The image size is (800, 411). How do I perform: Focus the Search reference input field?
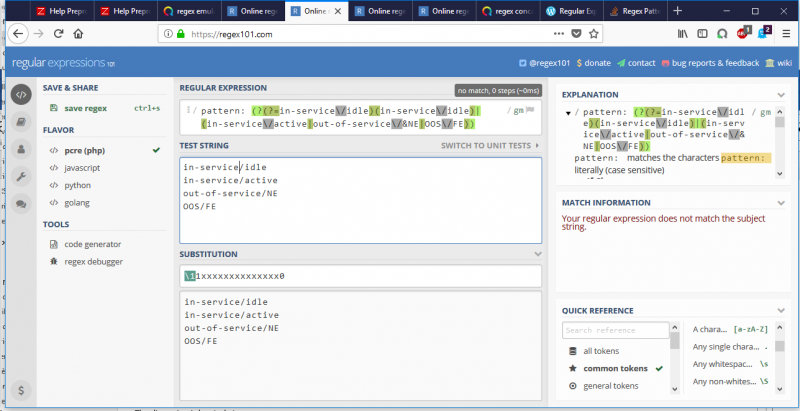pyautogui.click(x=615, y=330)
